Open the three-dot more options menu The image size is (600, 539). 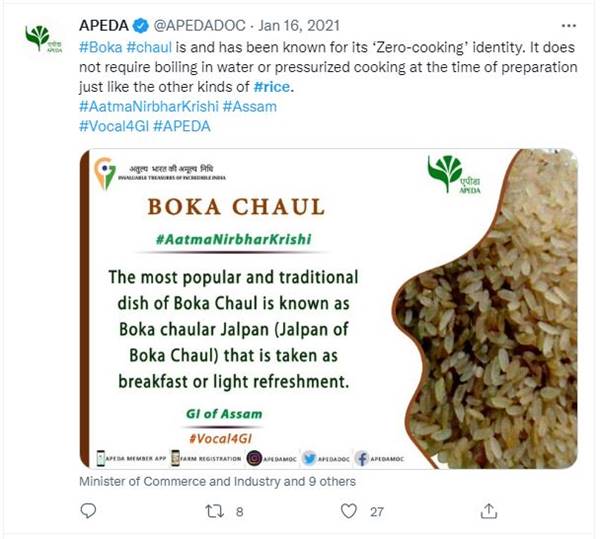click(570, 26)
